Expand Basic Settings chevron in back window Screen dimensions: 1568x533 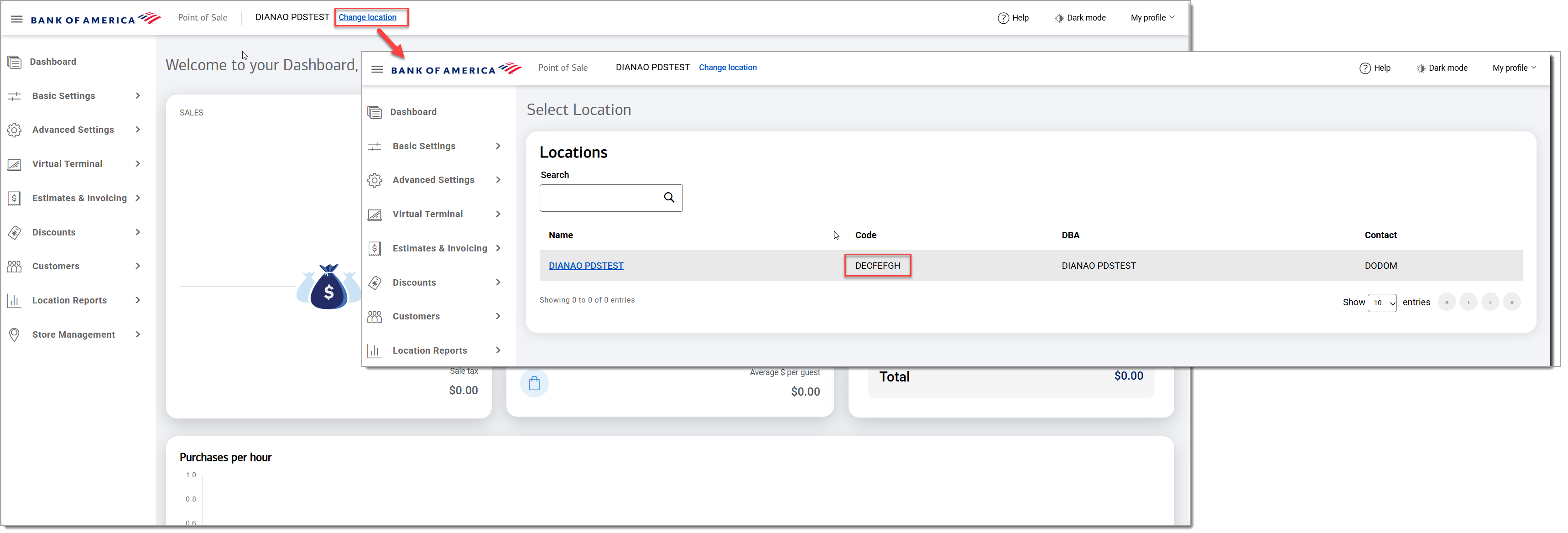tap(138, 96)
